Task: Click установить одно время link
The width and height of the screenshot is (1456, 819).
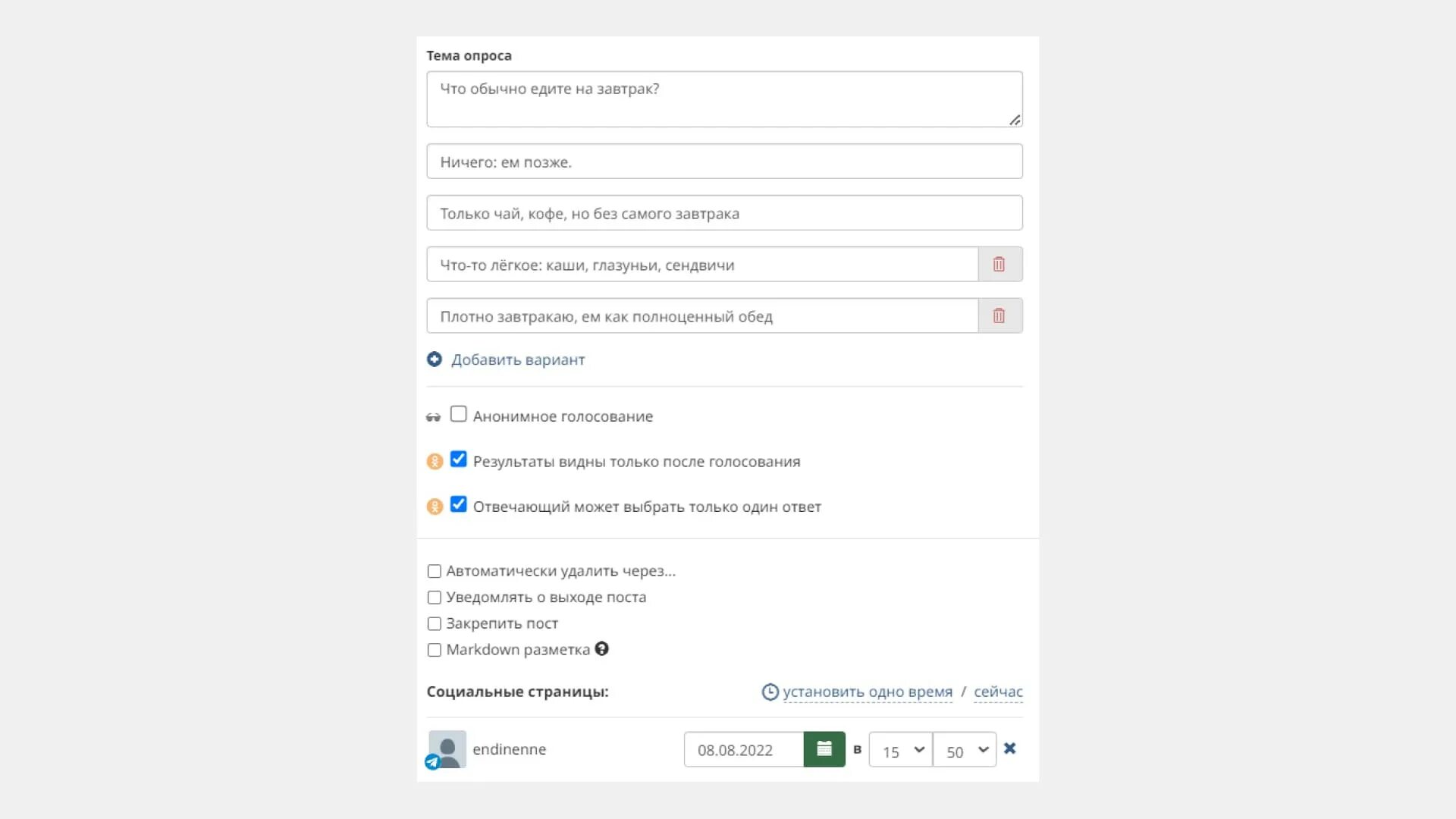Action: tap(868, 692)
